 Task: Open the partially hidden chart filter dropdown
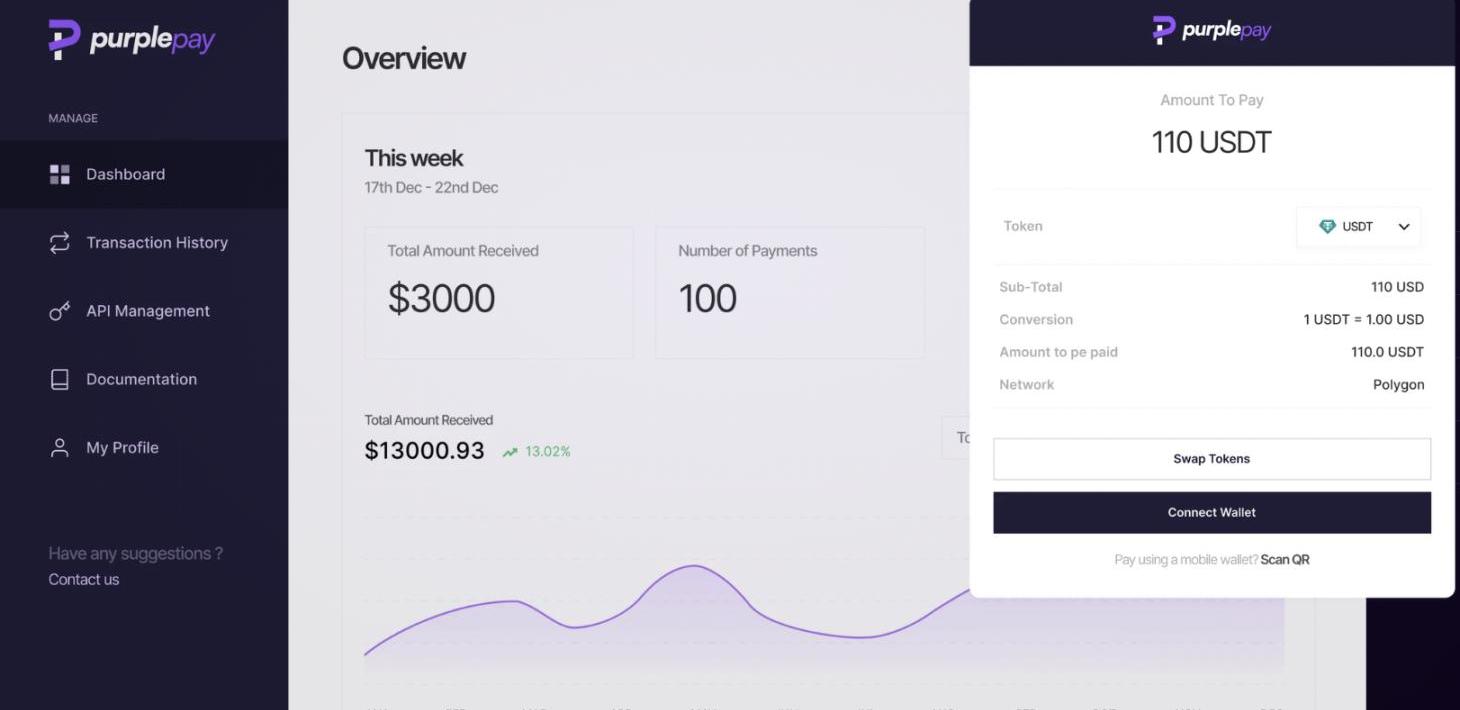(956, 438)
